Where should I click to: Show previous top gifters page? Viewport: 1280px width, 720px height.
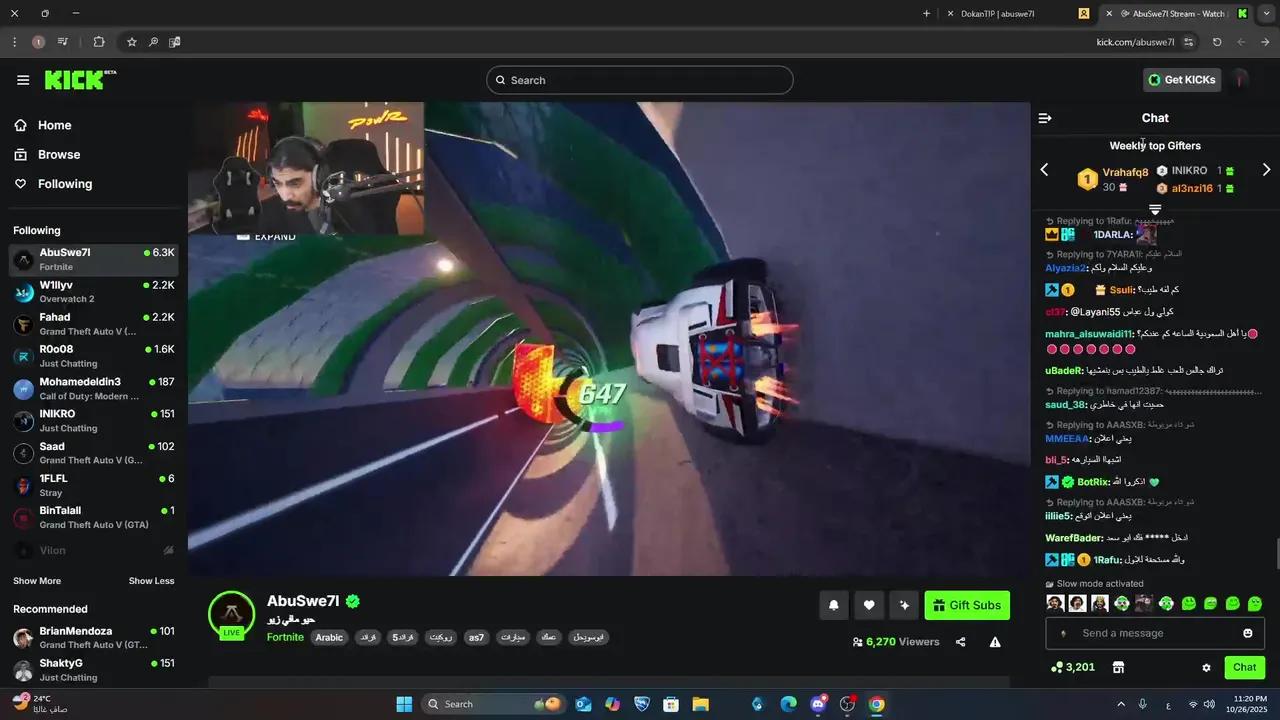click(1044, 170)
